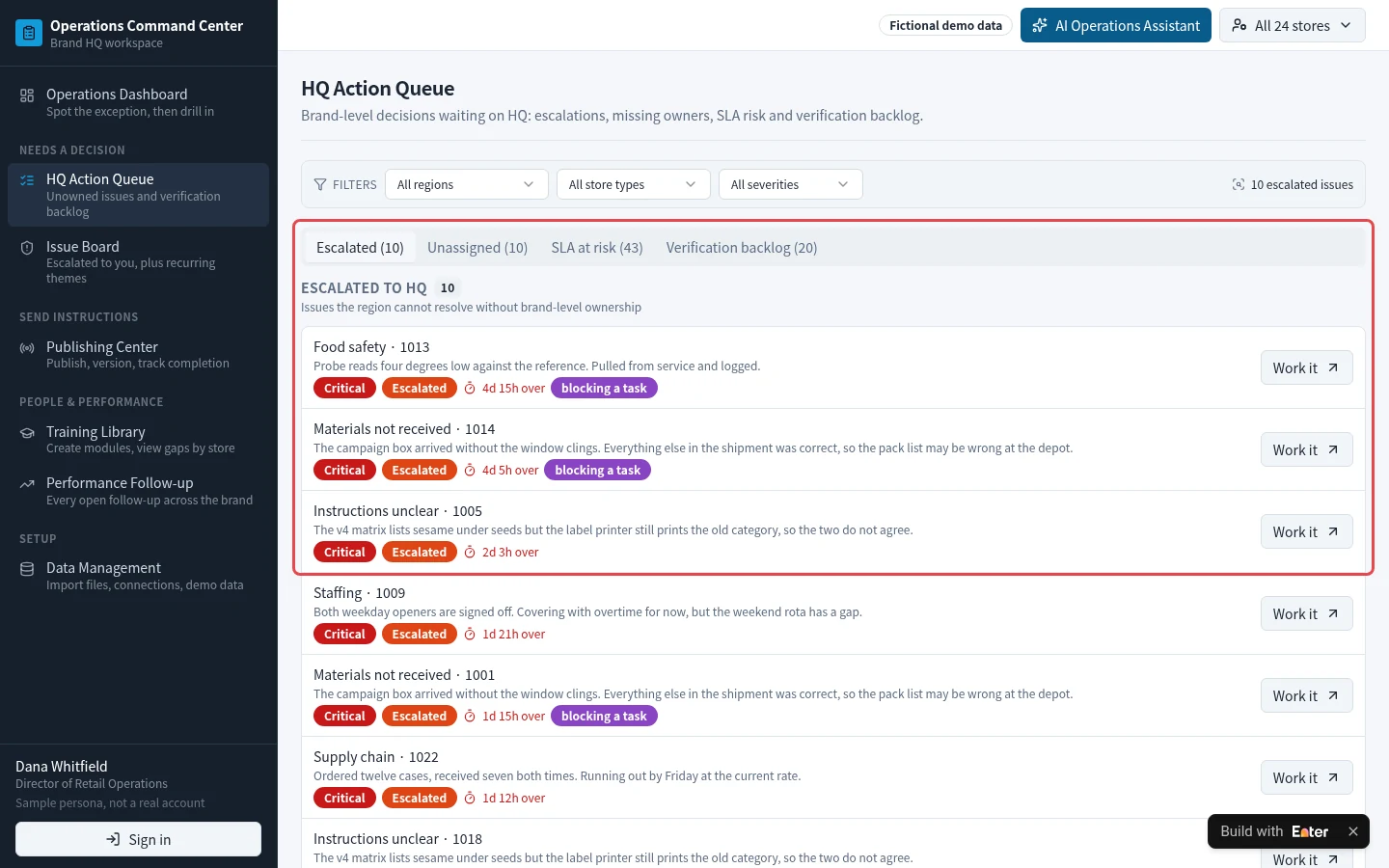Open the Verification backlog (20) tab
Screen dimensions: 1389x868
742,248
